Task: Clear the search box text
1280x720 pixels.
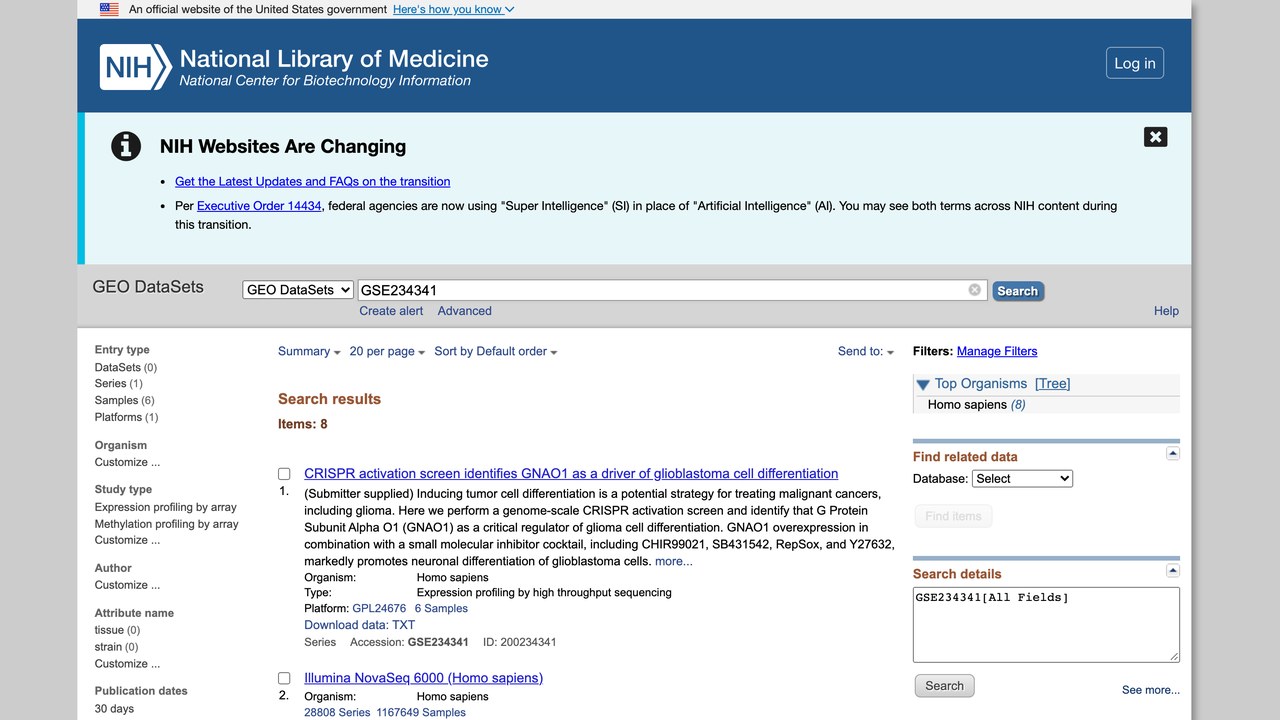Action: (x=975, y=290)
